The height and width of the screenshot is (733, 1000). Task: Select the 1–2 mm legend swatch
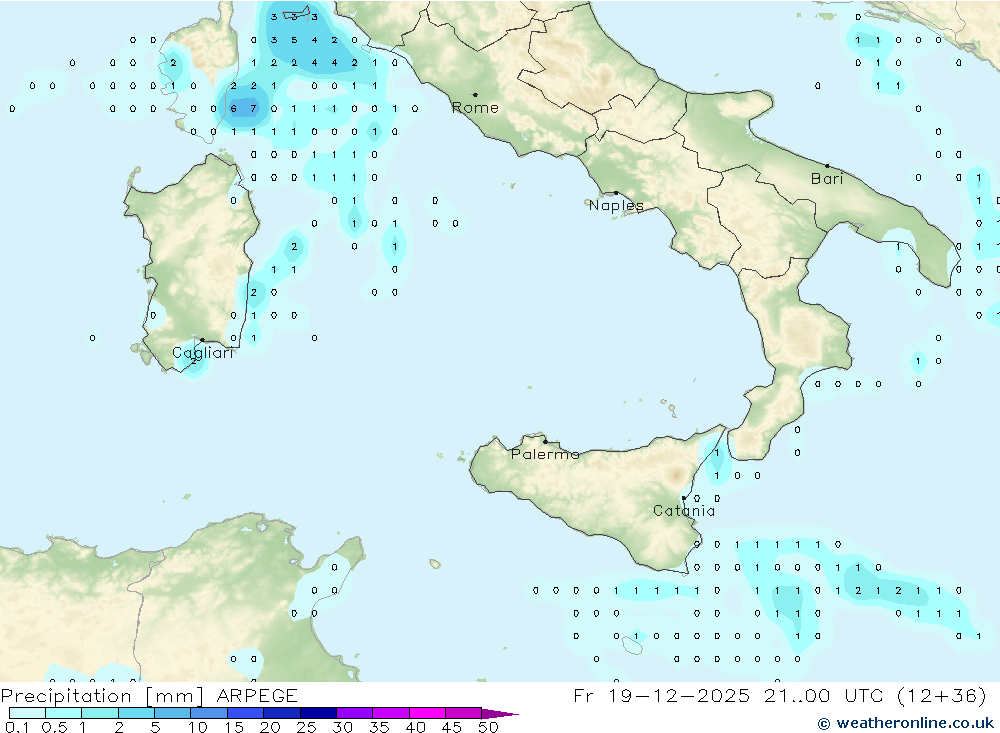pyautogui.click(x=99, y=713)
